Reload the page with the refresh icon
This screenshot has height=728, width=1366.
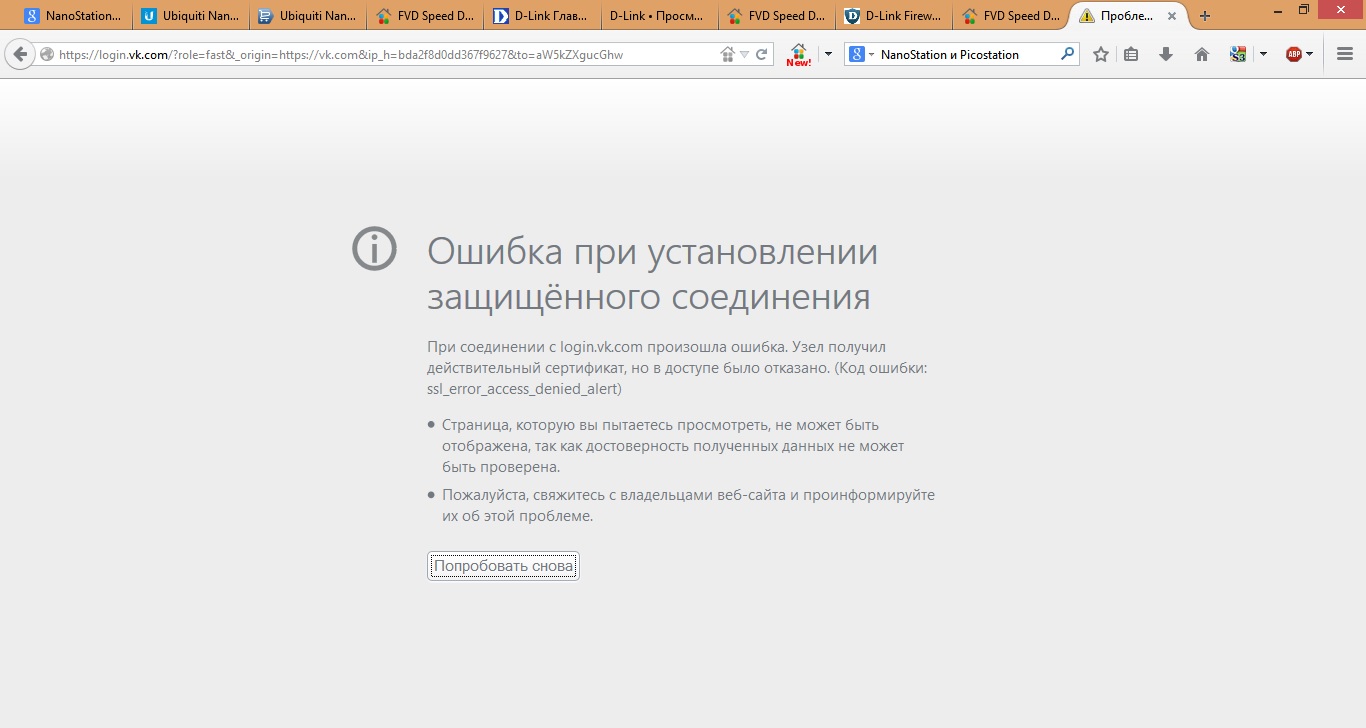pos(762,55)
